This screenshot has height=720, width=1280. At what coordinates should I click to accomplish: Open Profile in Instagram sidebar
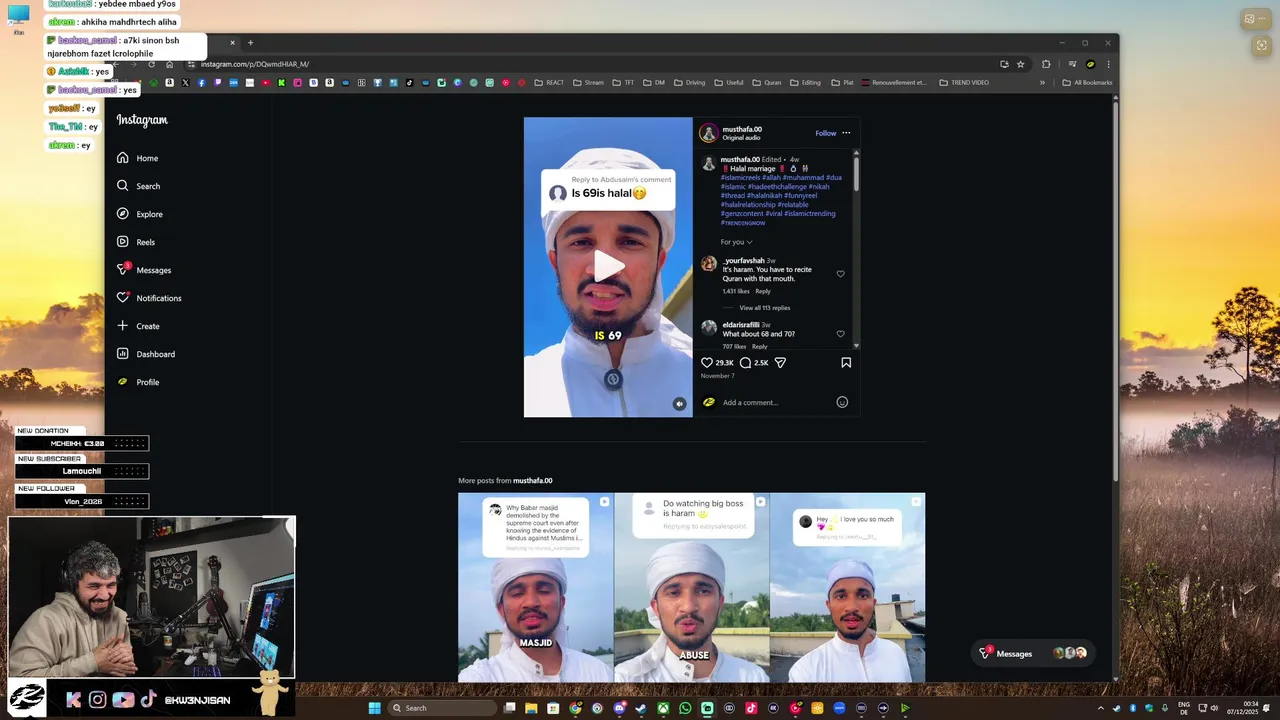[138, 382]
